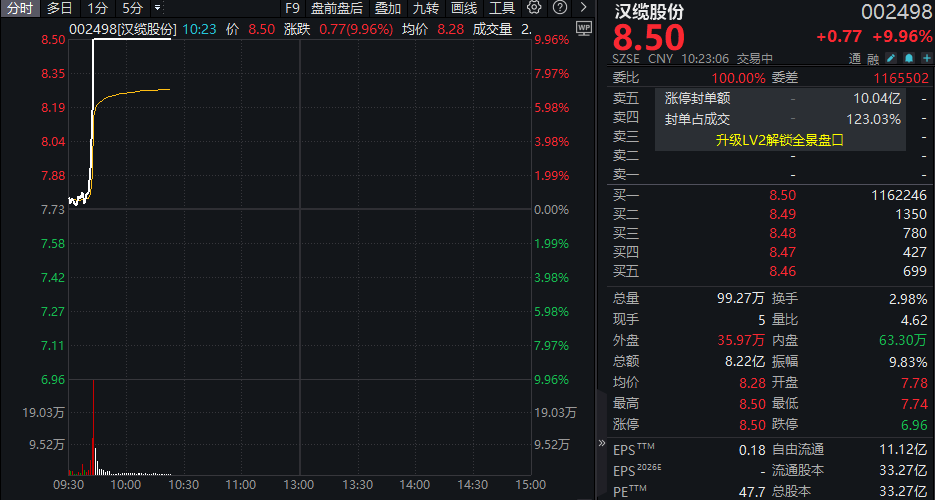The height and width of the screenshot is (500, 935).
Task: Toggle the 九转 indicator
Action: (x=426, y=8)
